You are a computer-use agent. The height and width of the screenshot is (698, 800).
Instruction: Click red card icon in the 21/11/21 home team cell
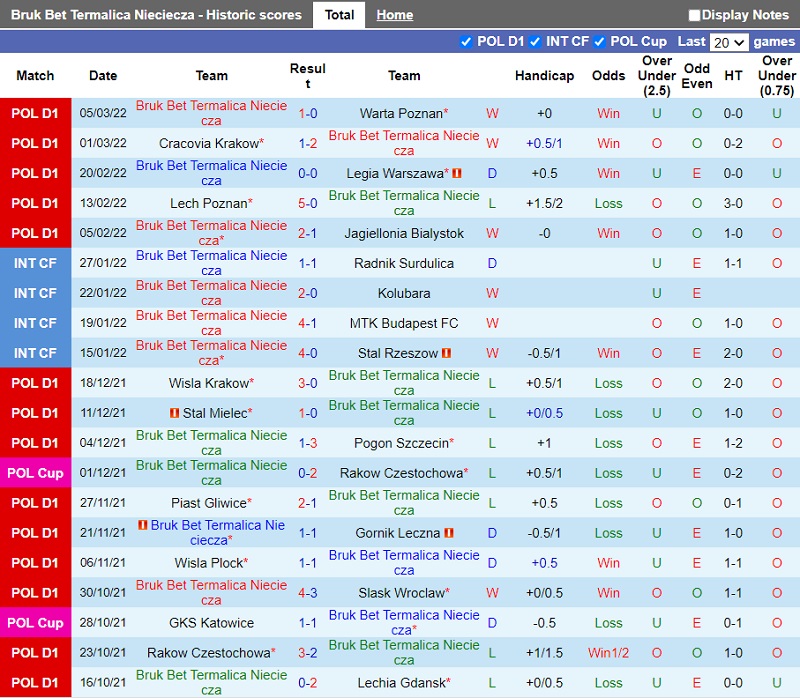tap(143, 525)
